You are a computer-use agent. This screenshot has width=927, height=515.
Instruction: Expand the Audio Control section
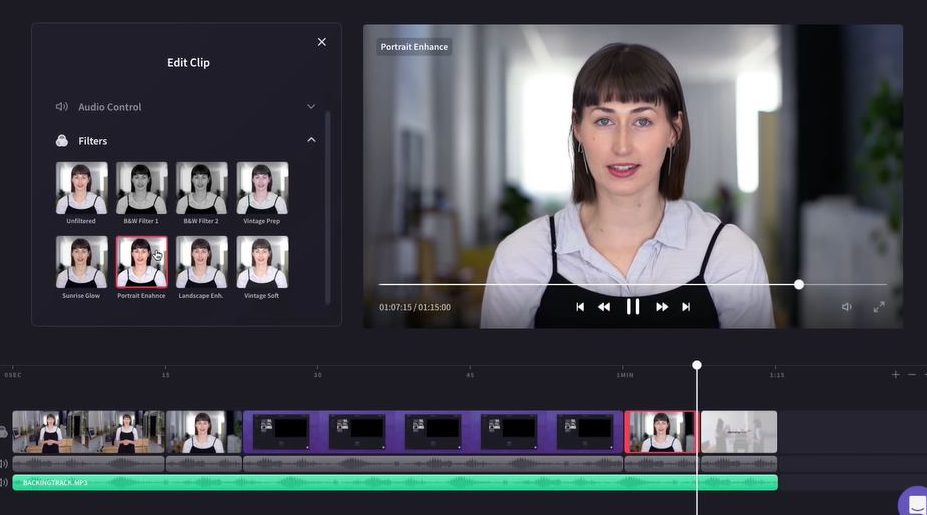pos(311,106)
